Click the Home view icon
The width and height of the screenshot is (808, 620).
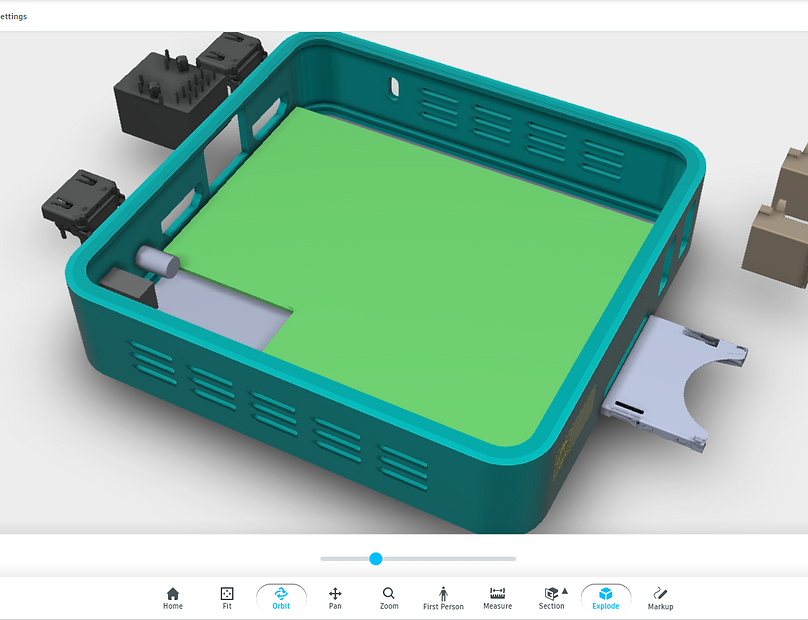click(x=173, y=598)
